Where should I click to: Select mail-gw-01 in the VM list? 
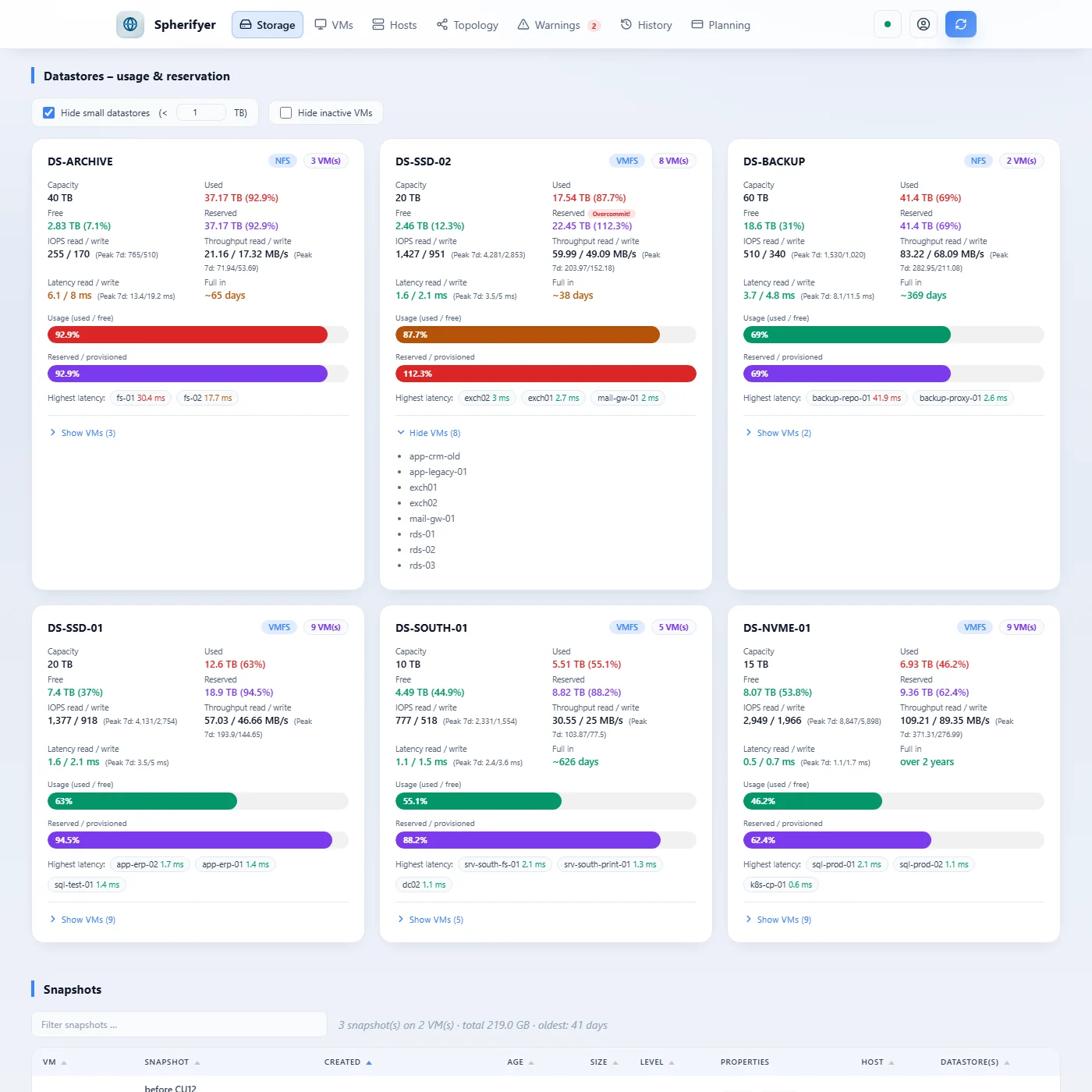pos(432,519)
